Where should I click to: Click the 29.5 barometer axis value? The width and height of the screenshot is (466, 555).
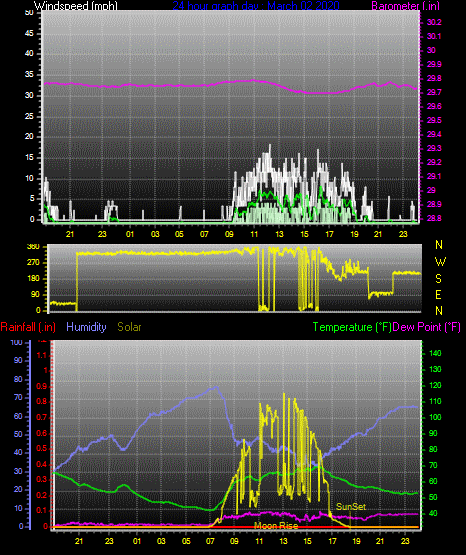pos(434,120)
